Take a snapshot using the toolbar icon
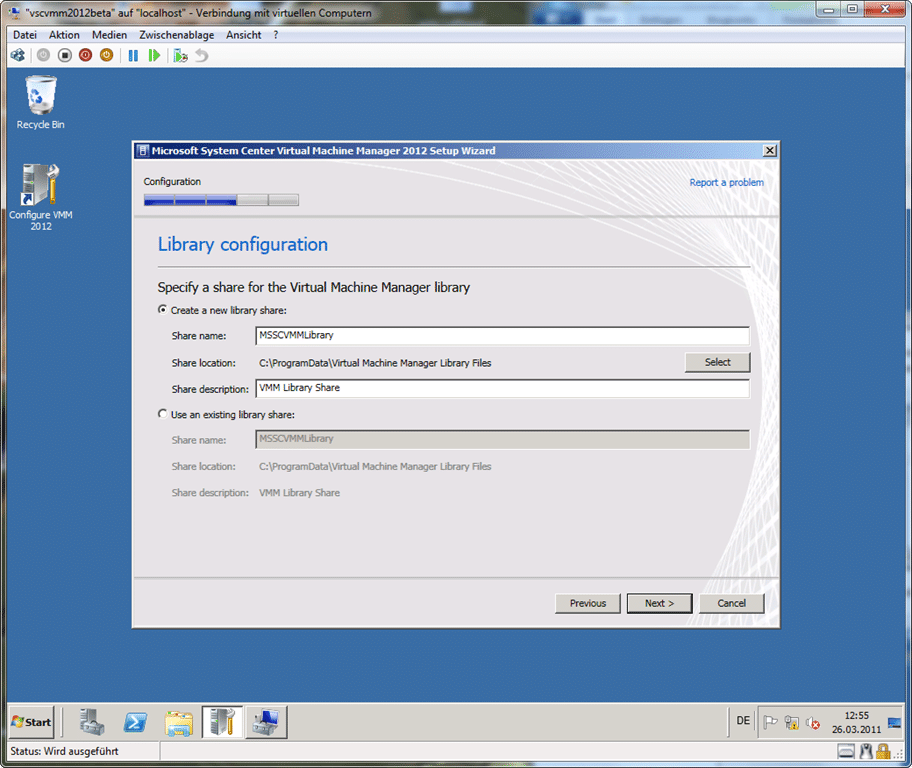 (180, 55)
